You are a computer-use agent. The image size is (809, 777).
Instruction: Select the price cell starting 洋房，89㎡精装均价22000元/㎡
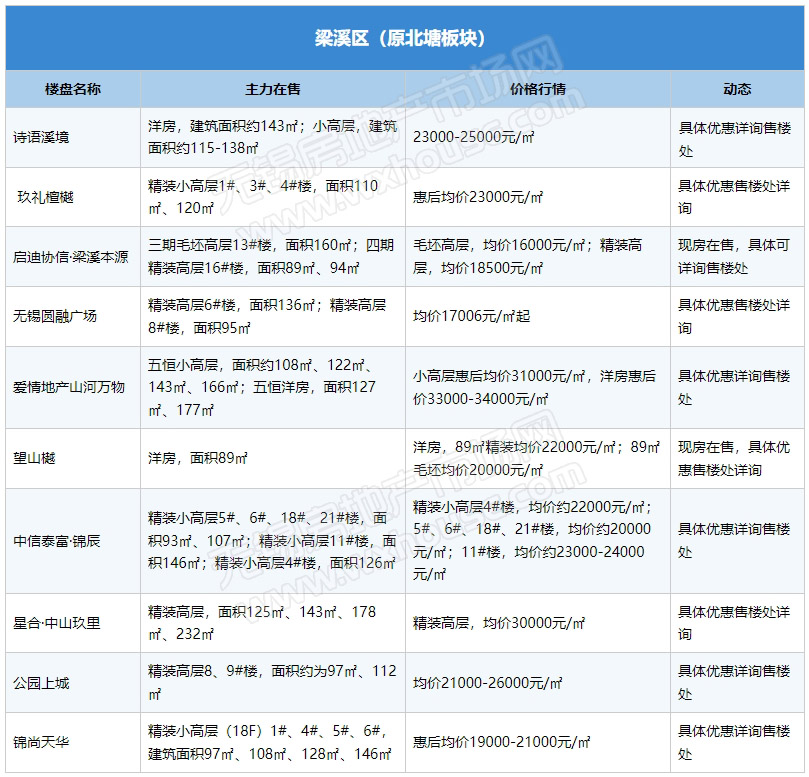[536, 458]
